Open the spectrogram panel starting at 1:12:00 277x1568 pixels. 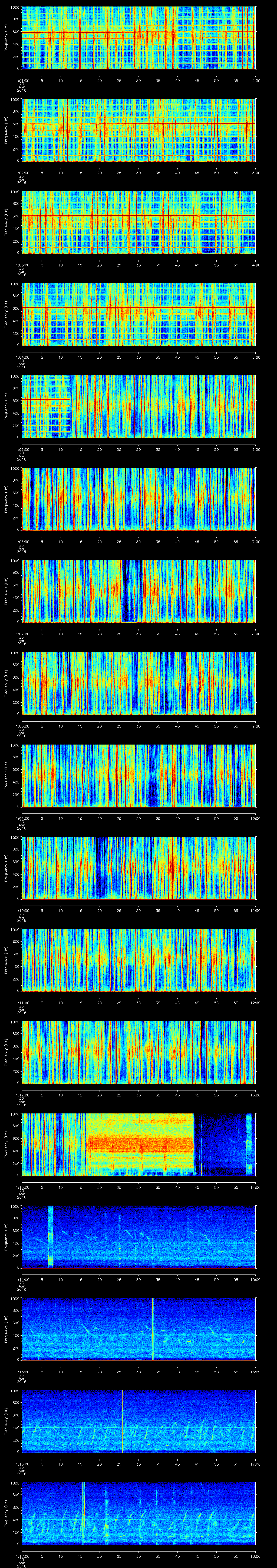(139, 1052)
